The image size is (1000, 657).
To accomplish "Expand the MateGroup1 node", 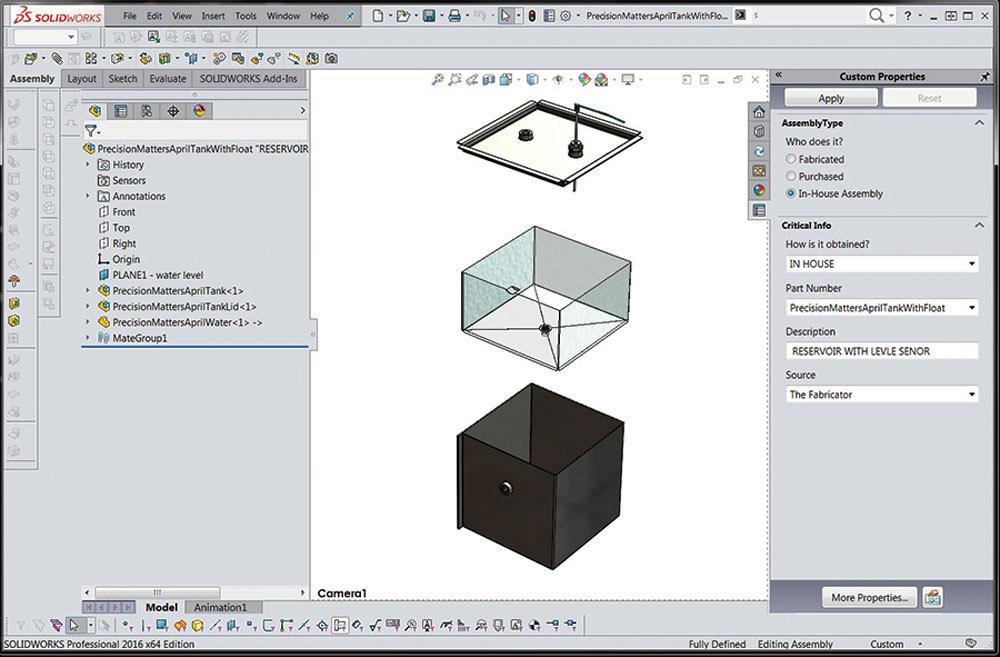I will tap(88, 337).
